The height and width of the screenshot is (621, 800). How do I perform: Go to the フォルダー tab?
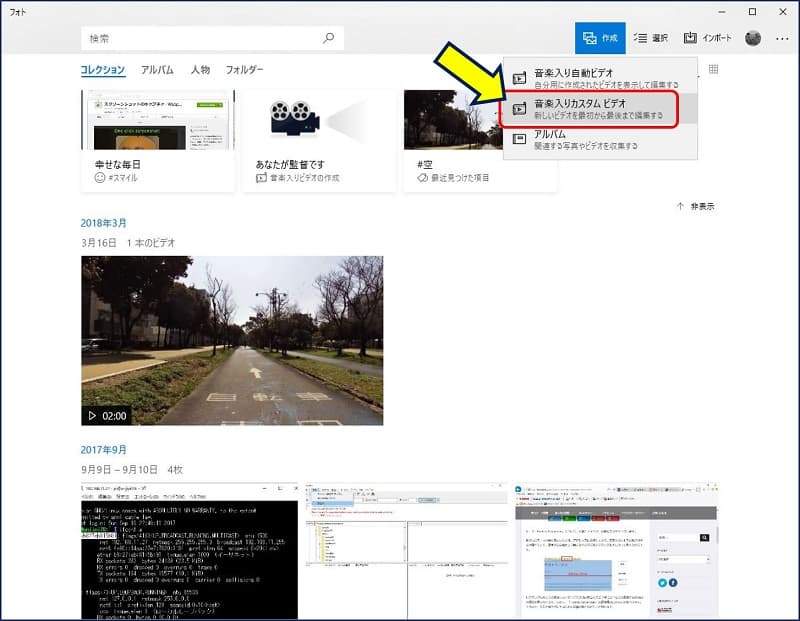[x=245, y=70]
